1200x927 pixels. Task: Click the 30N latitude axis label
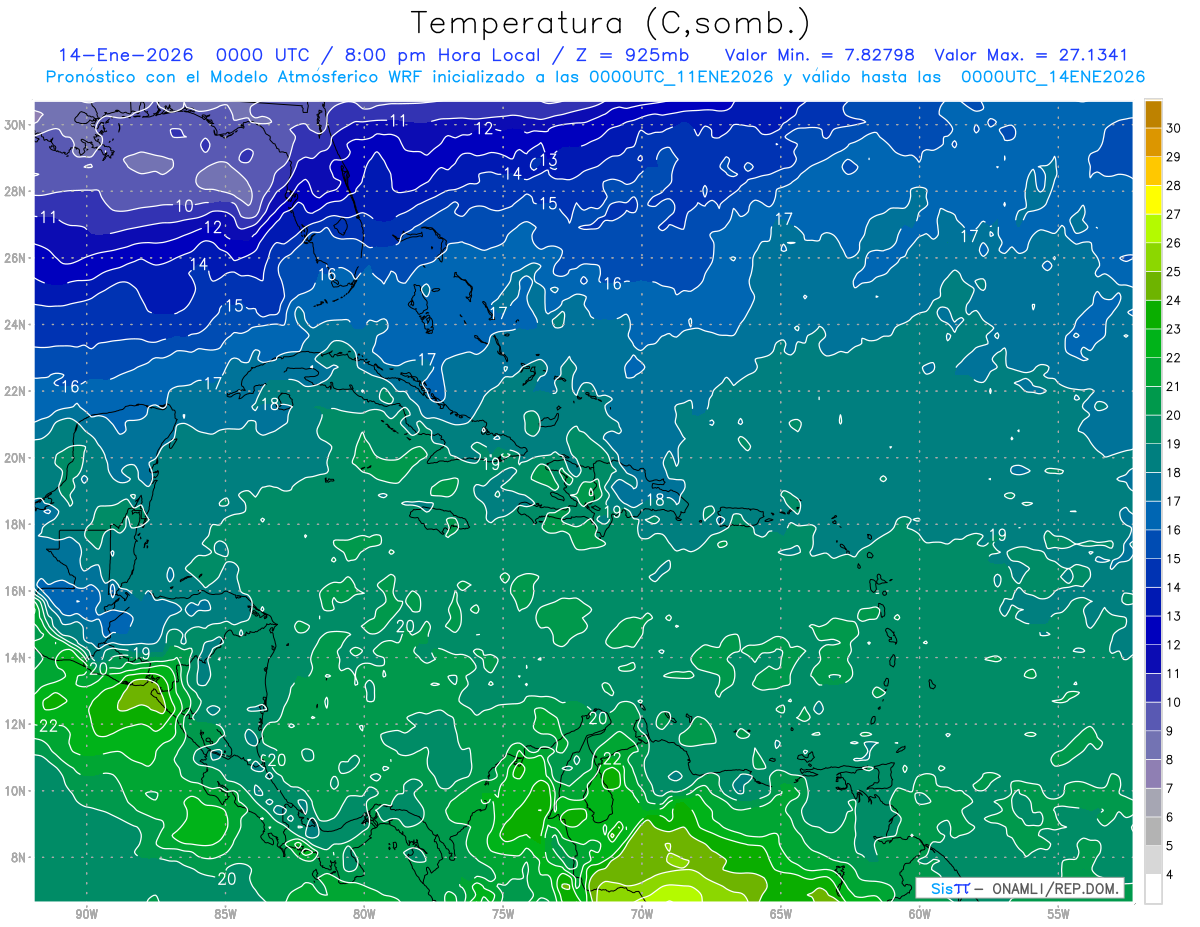pos(14,125)
